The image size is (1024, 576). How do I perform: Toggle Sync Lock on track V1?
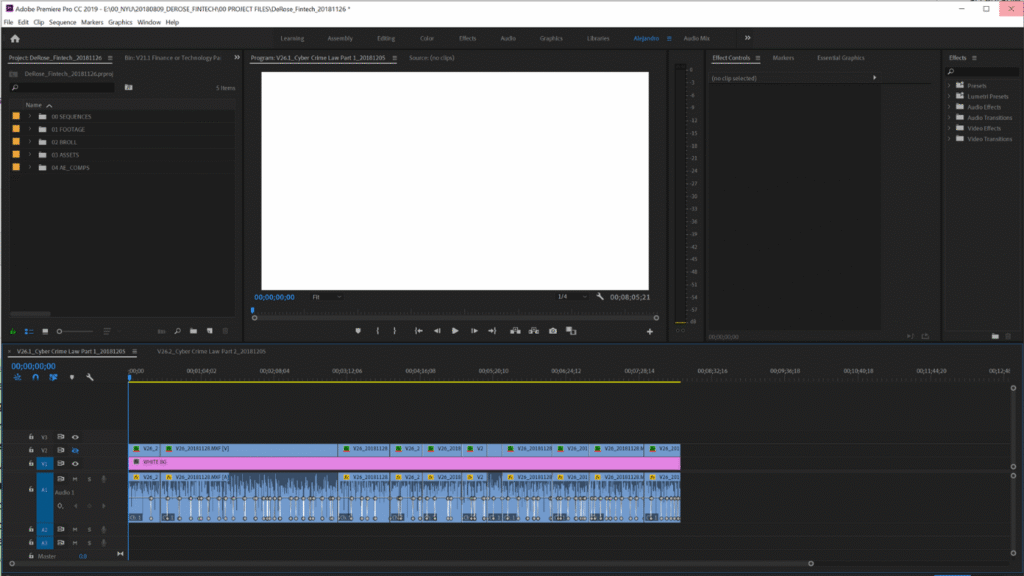61,464
